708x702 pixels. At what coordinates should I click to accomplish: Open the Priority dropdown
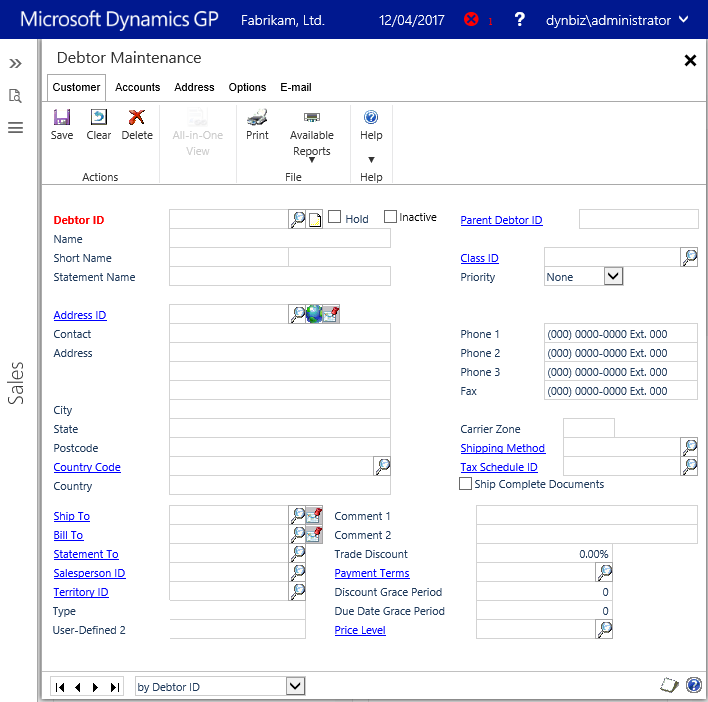tap(614, 277)
